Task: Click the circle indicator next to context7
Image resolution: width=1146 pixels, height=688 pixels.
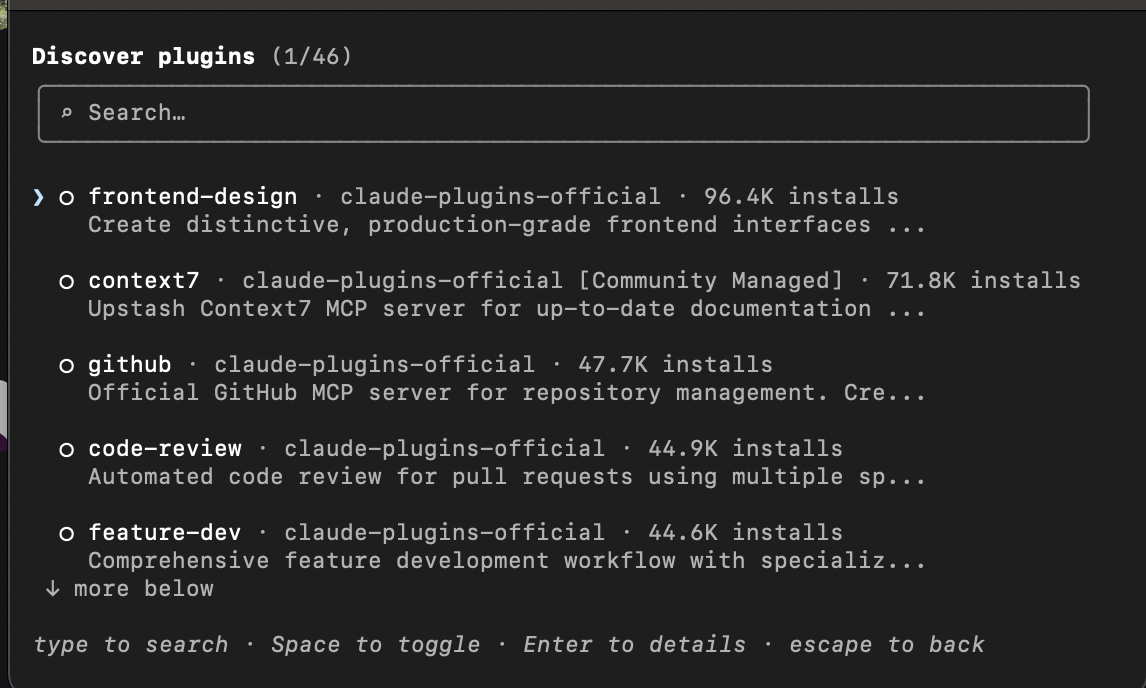Action: 65,280
